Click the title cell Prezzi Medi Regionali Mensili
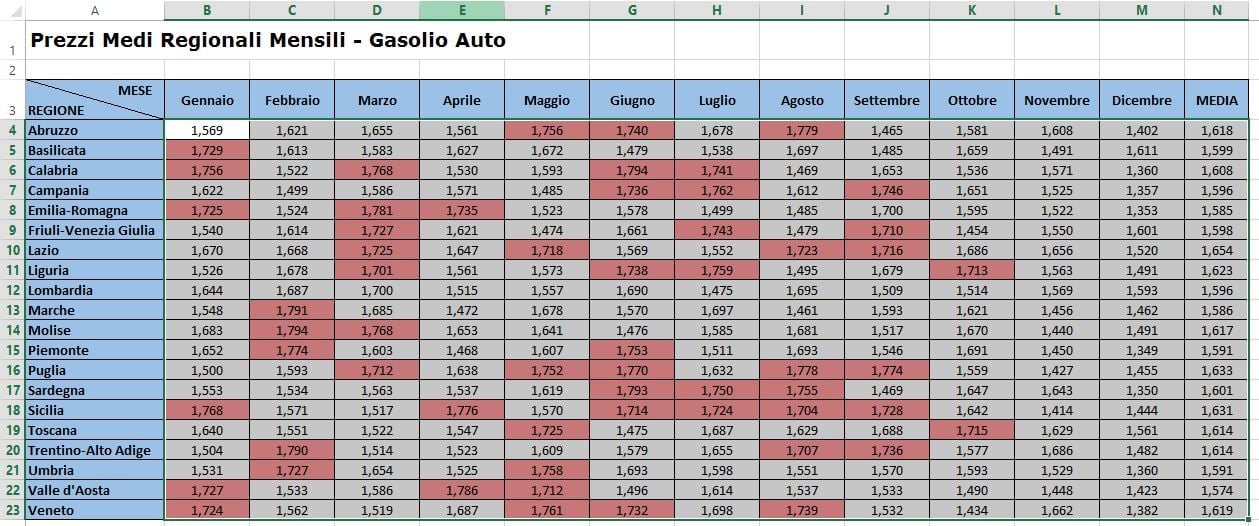 pyautogui.click(x=268, y=41)
